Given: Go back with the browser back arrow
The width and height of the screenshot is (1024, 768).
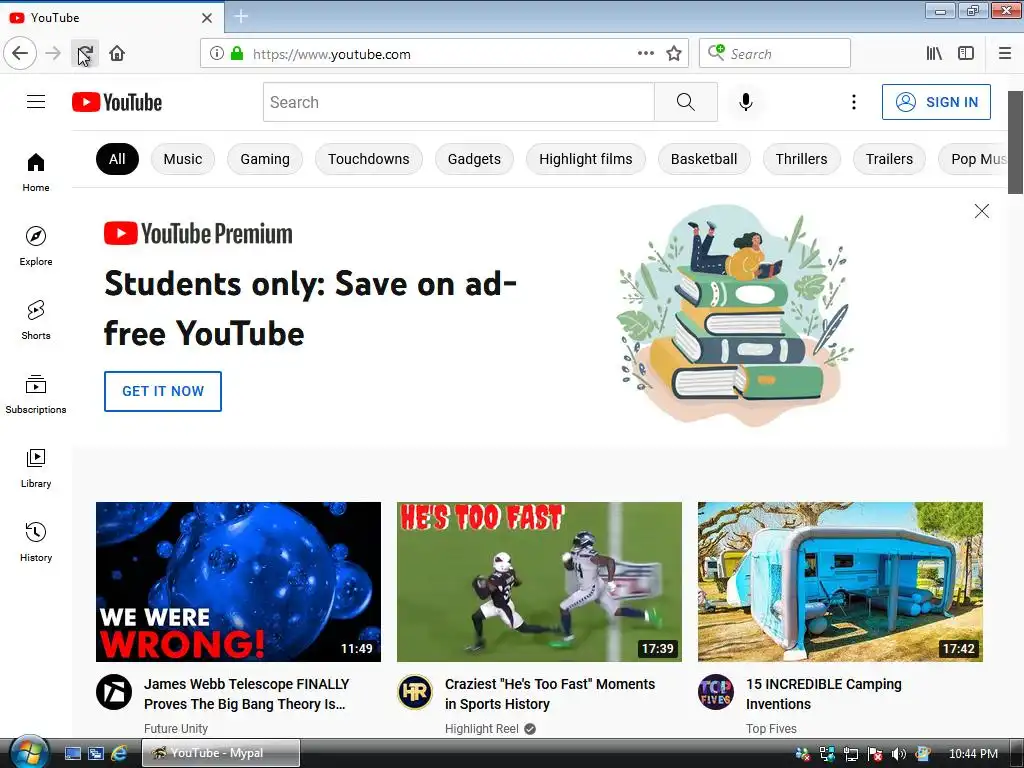Looking at the screenshot, I should click(20, 53).
